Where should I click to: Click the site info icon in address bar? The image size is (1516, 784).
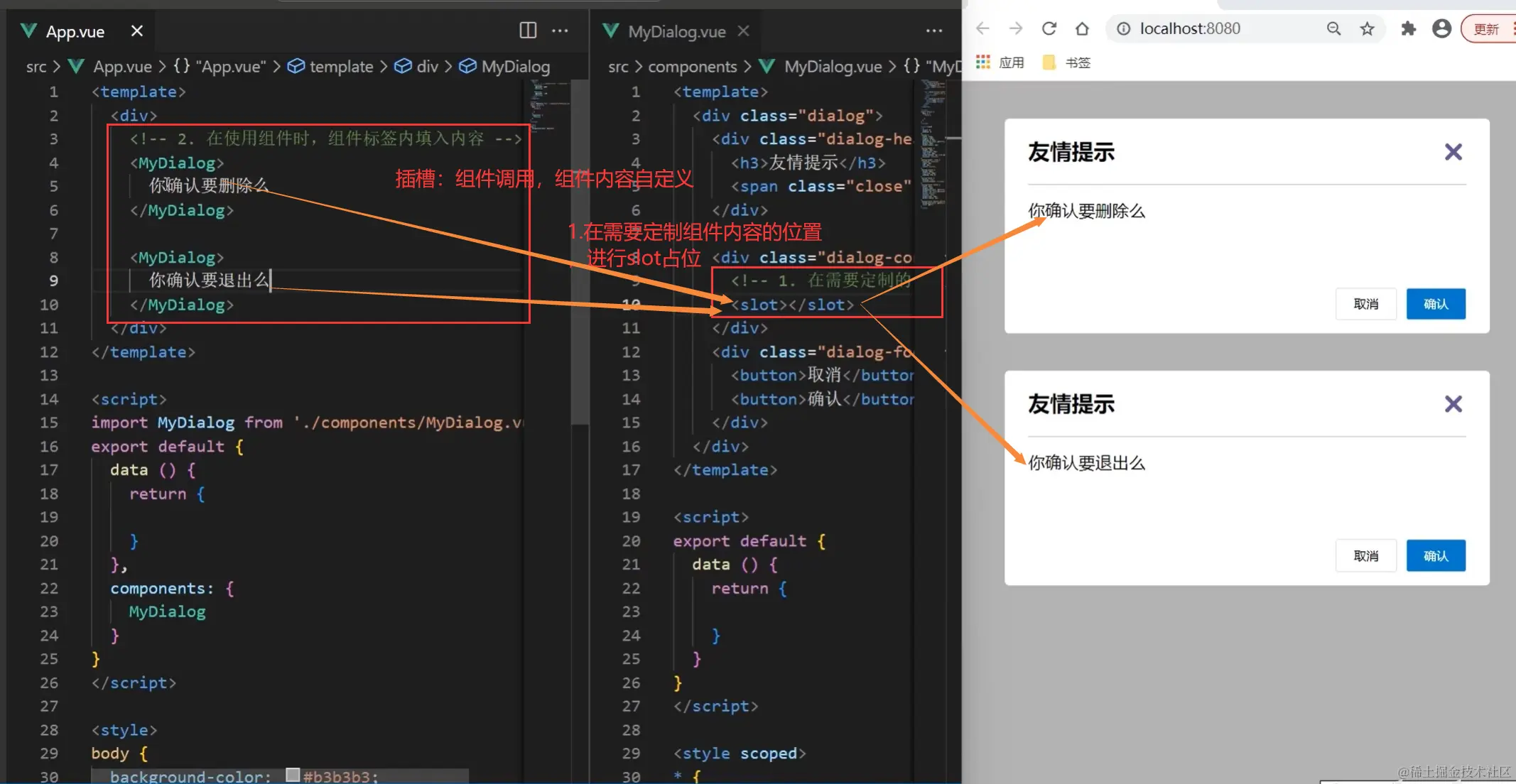(1123, 28)
